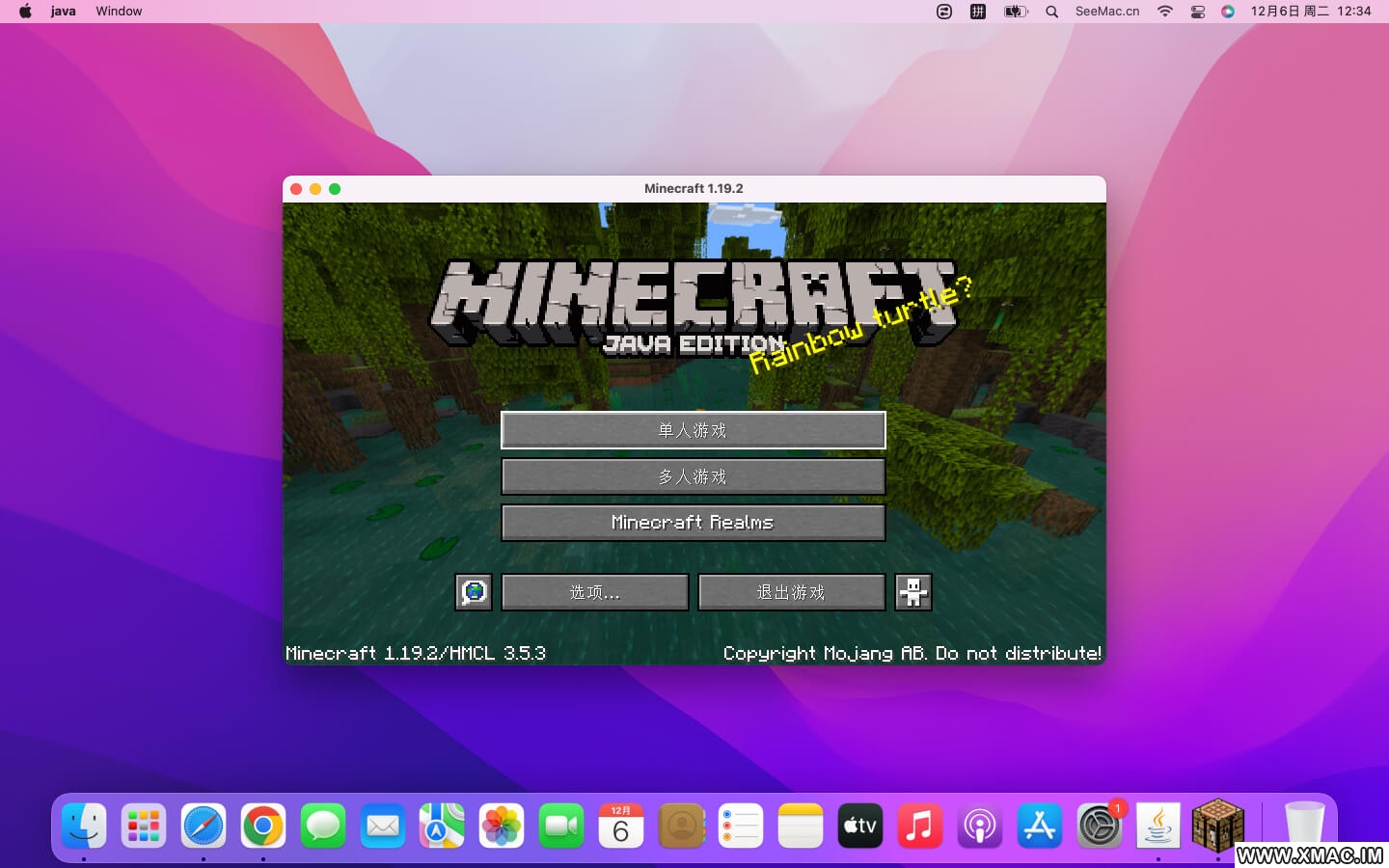1389x868 pixels.
Task: Close the Minecraft window
Action: [x=296, y=189]
